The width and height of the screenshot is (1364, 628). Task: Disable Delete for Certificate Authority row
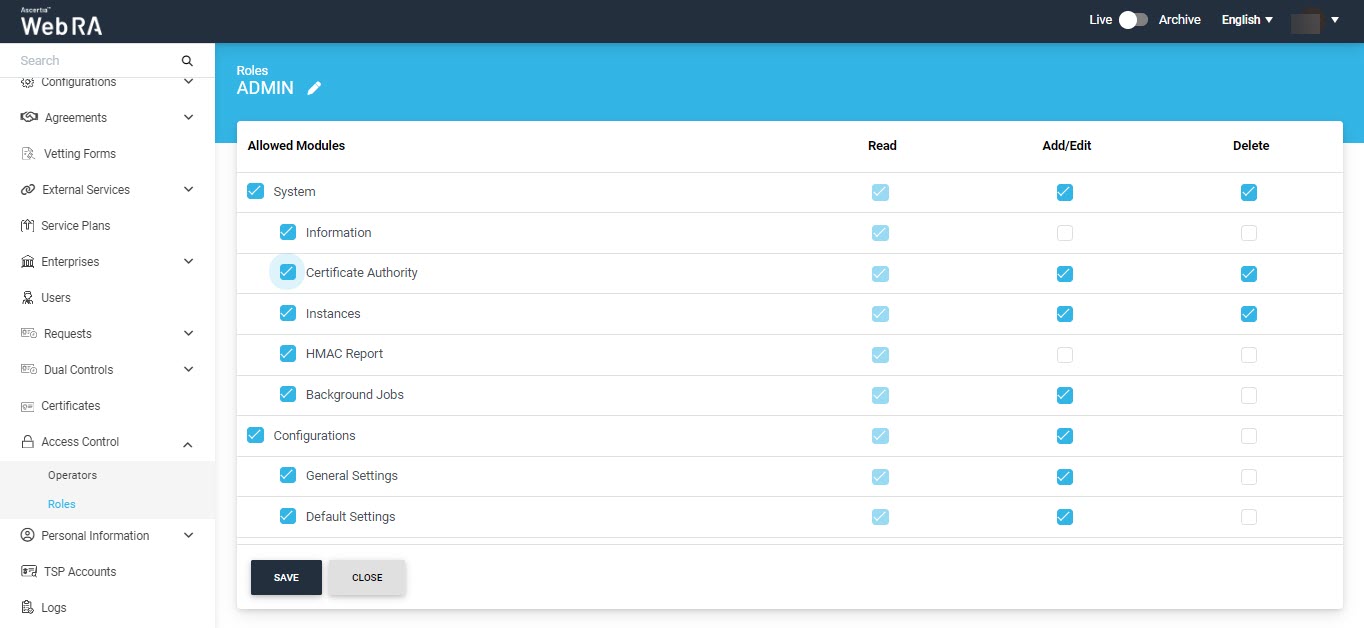[1249, 274]
